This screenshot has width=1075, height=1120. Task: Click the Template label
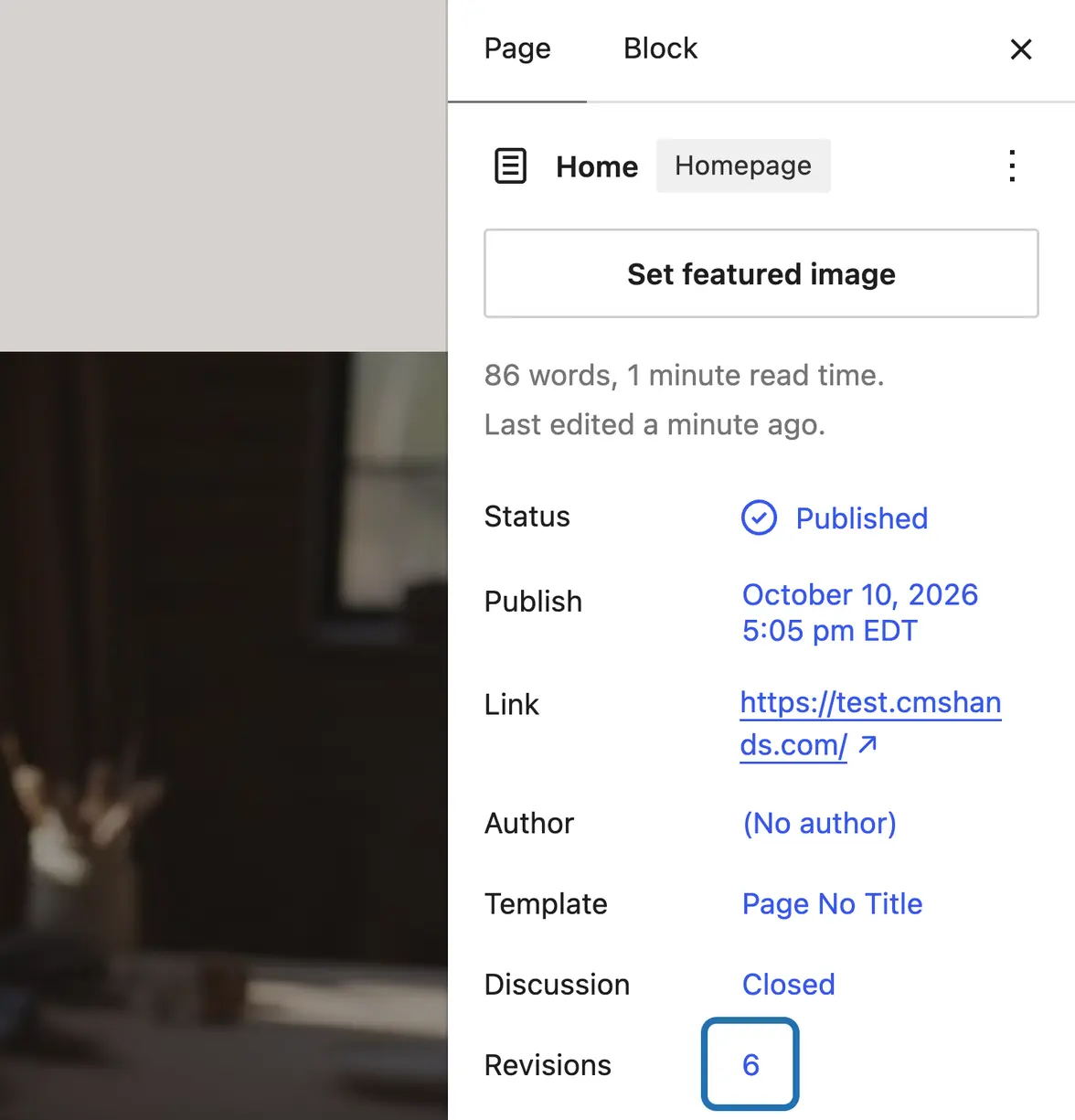tap(546, 903)
